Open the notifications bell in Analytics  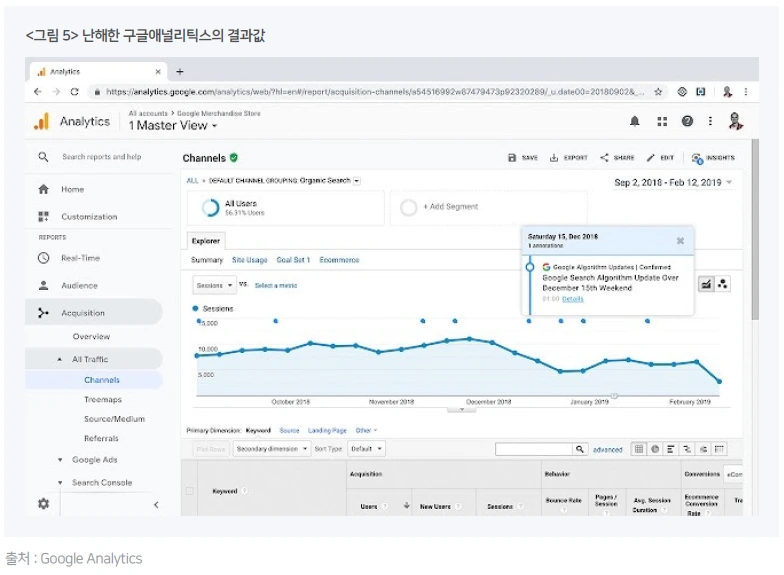click(634, 121)
